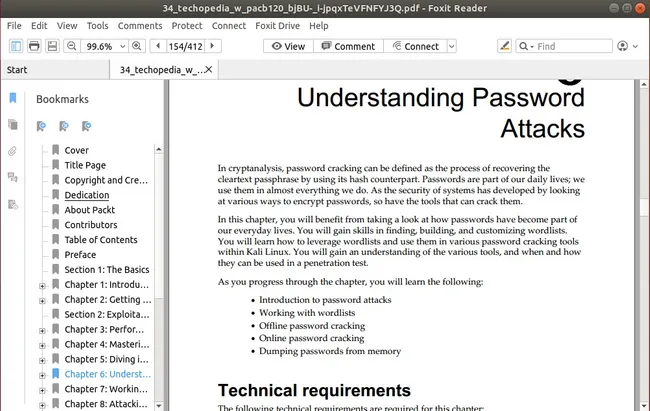Open the Attachments paperclip sidebar icon
This screenshot has width=650, height=411.
coord(13,151)
